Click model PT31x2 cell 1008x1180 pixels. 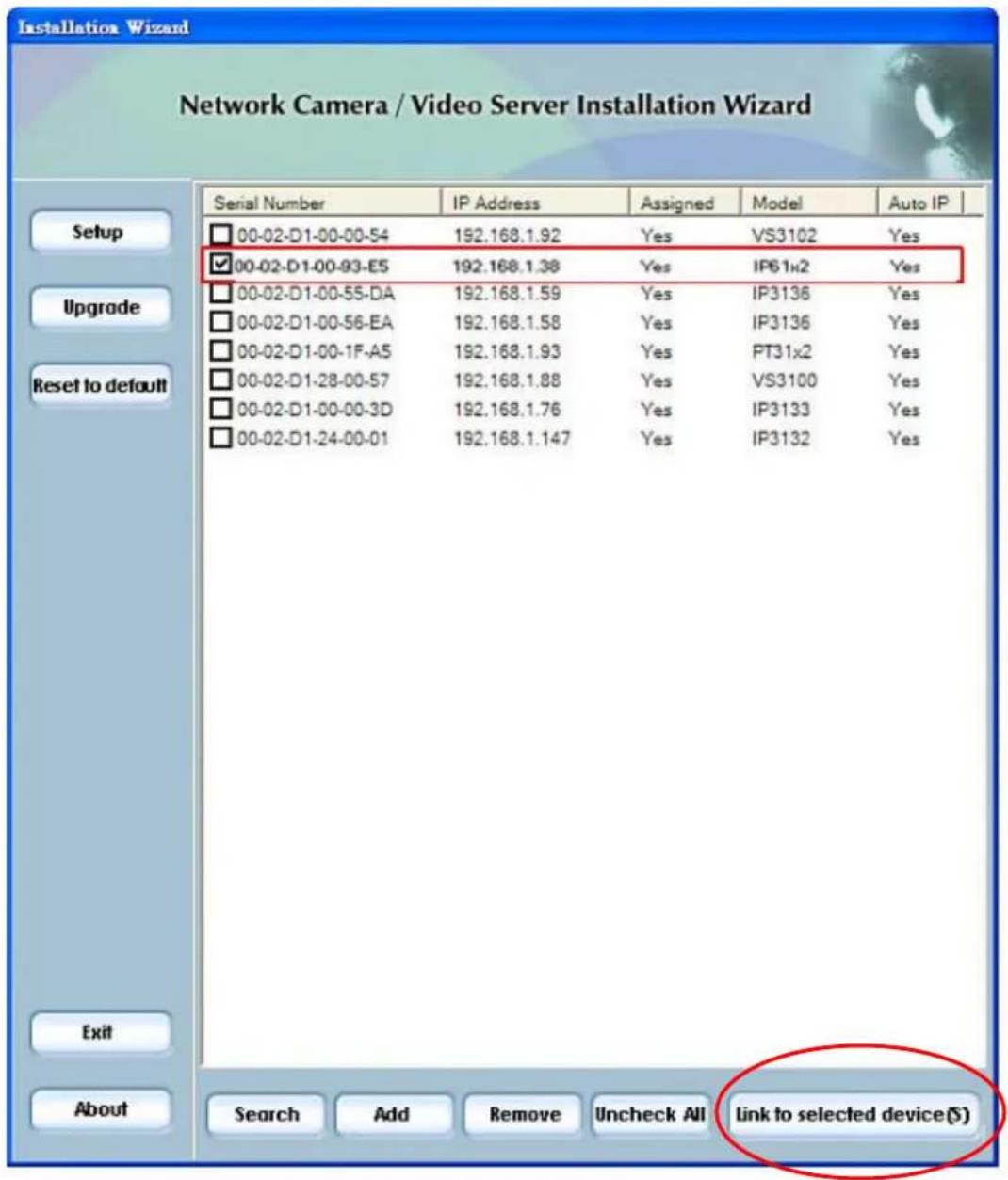(x=782, y=352)
